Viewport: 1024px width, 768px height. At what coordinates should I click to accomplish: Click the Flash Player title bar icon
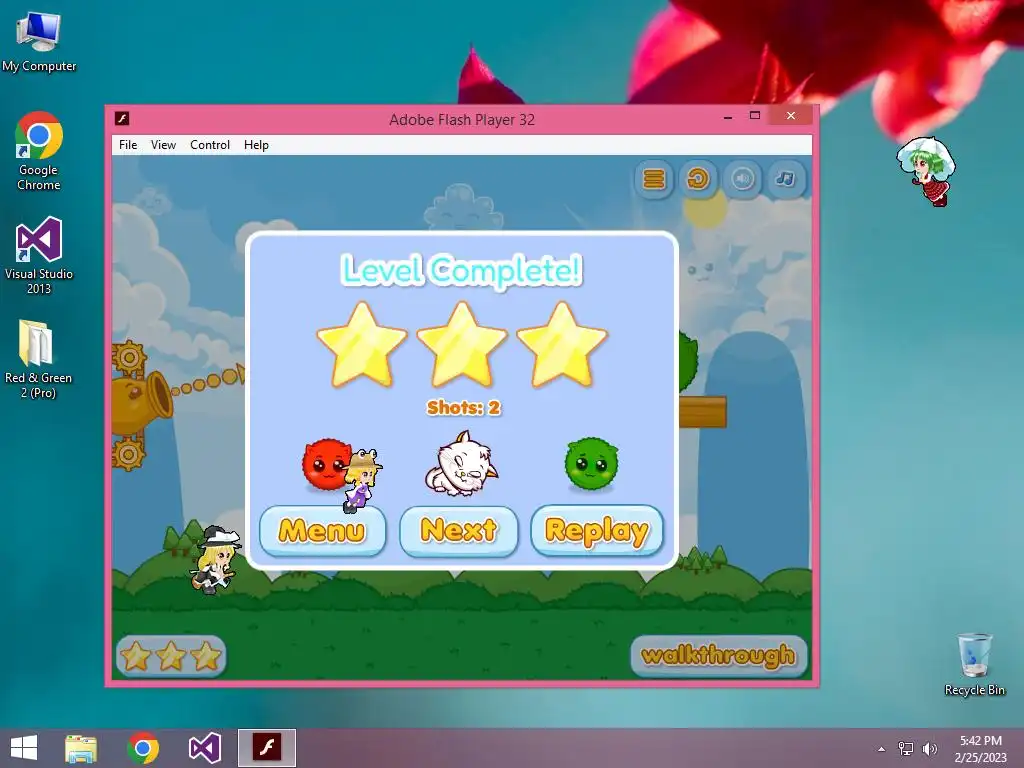122,118
